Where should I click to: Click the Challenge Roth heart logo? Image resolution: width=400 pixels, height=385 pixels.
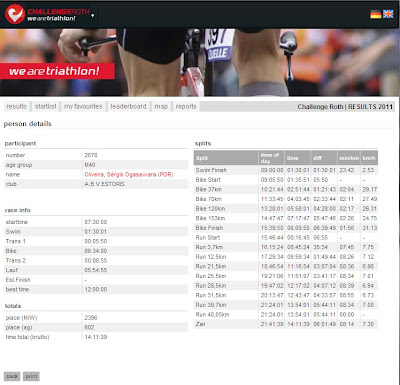pos(15,14)
